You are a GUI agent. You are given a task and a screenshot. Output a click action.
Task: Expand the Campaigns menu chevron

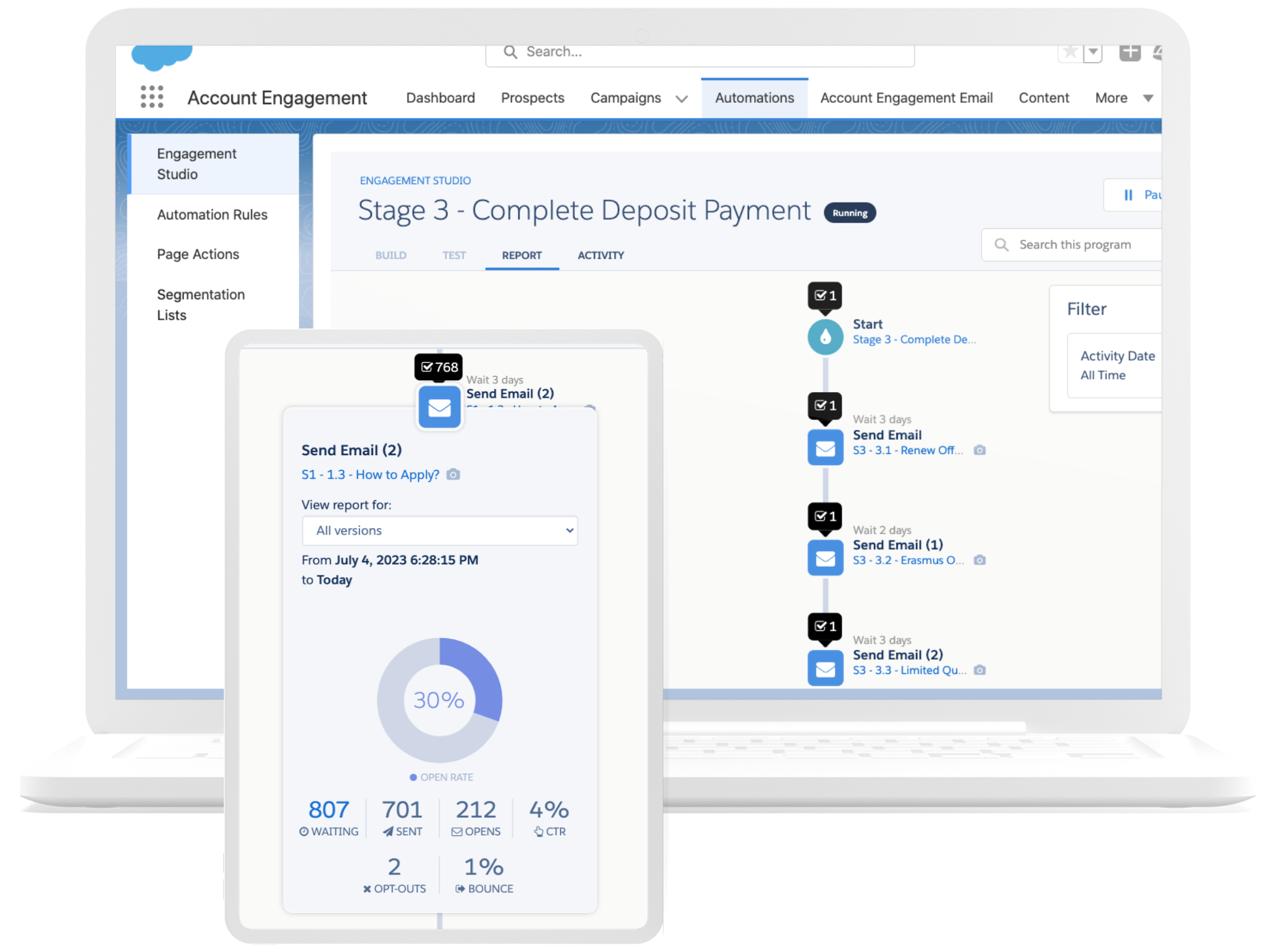[681, 98]
